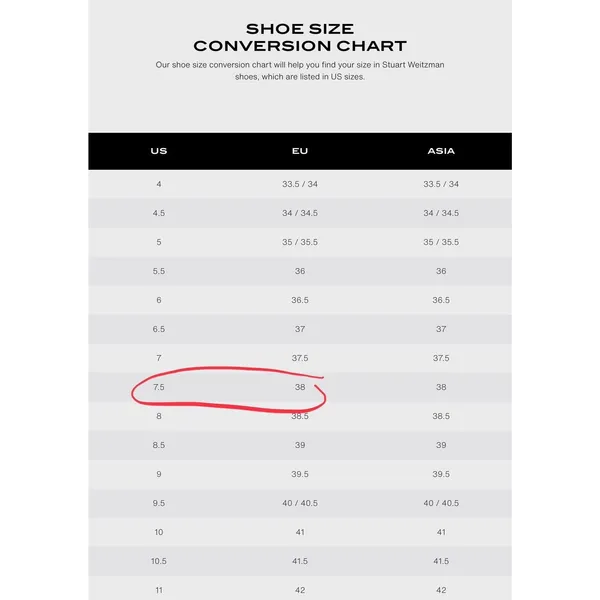Click the US column header
The image size is (600, 600).
click(158, 151)
